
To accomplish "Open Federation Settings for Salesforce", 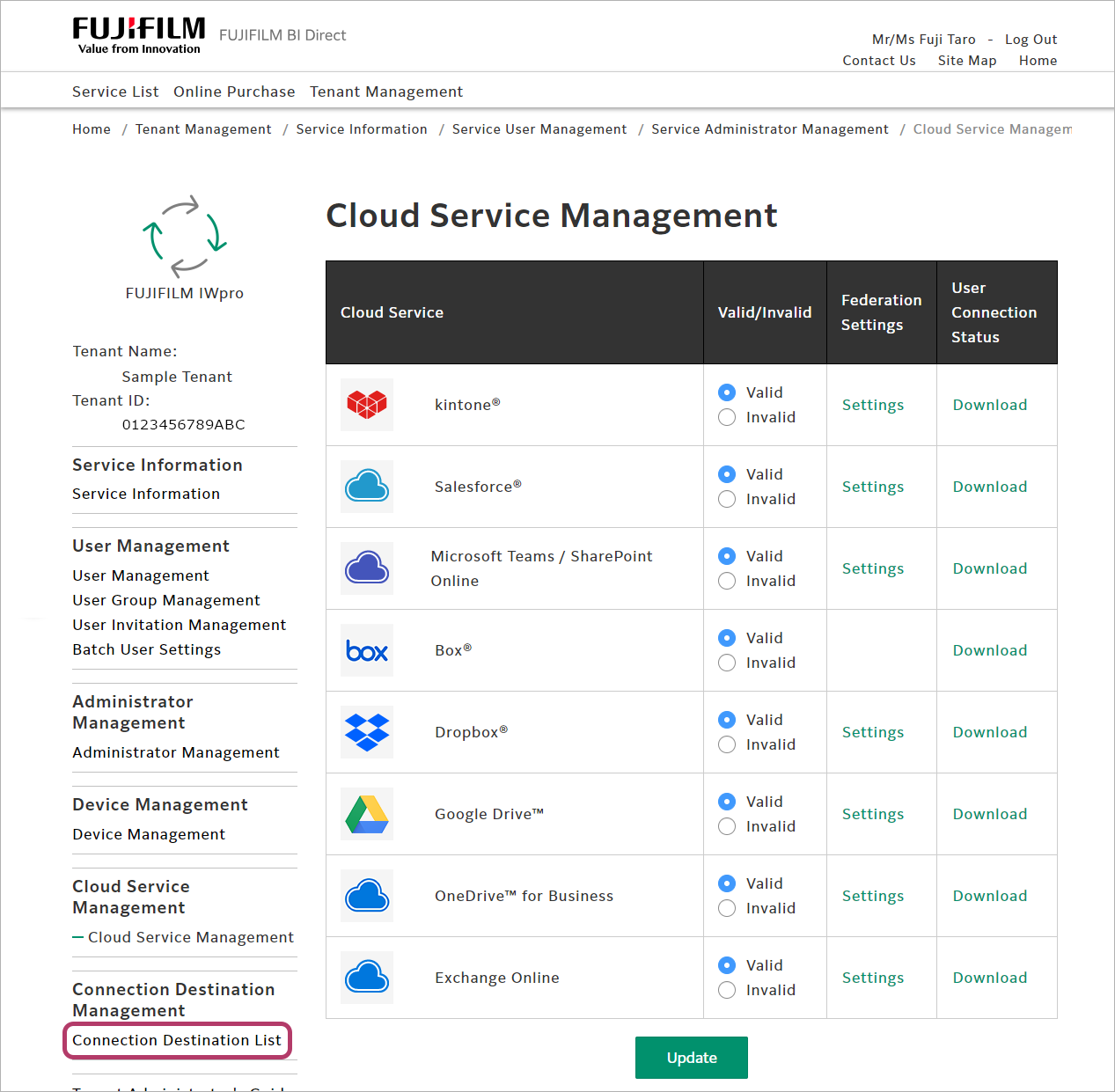I will [873, 487].
